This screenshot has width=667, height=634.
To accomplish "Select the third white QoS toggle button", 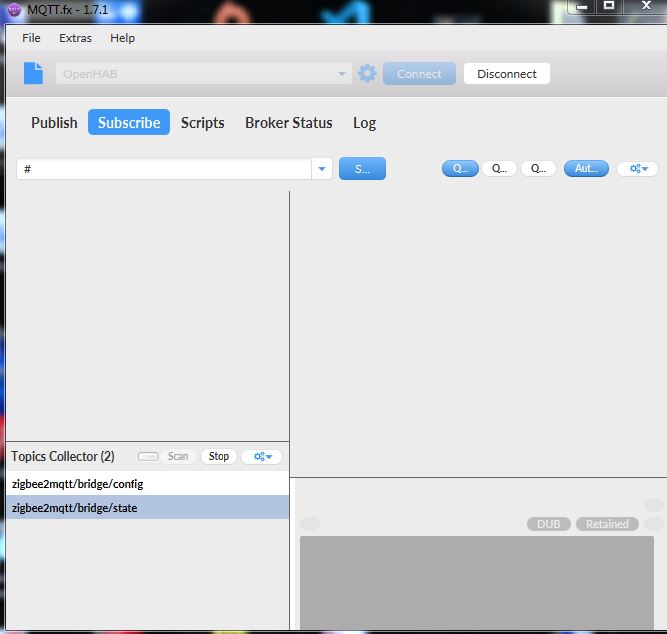I will [x=538, y=168].
